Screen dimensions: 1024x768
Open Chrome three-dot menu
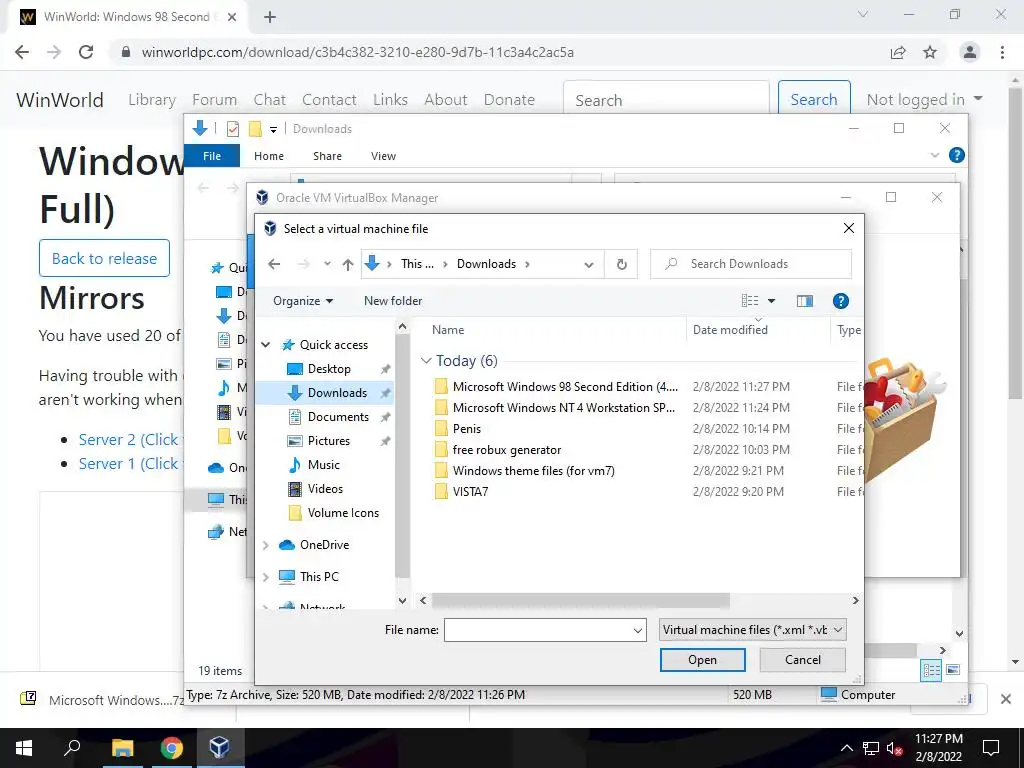click(1002, 52)
